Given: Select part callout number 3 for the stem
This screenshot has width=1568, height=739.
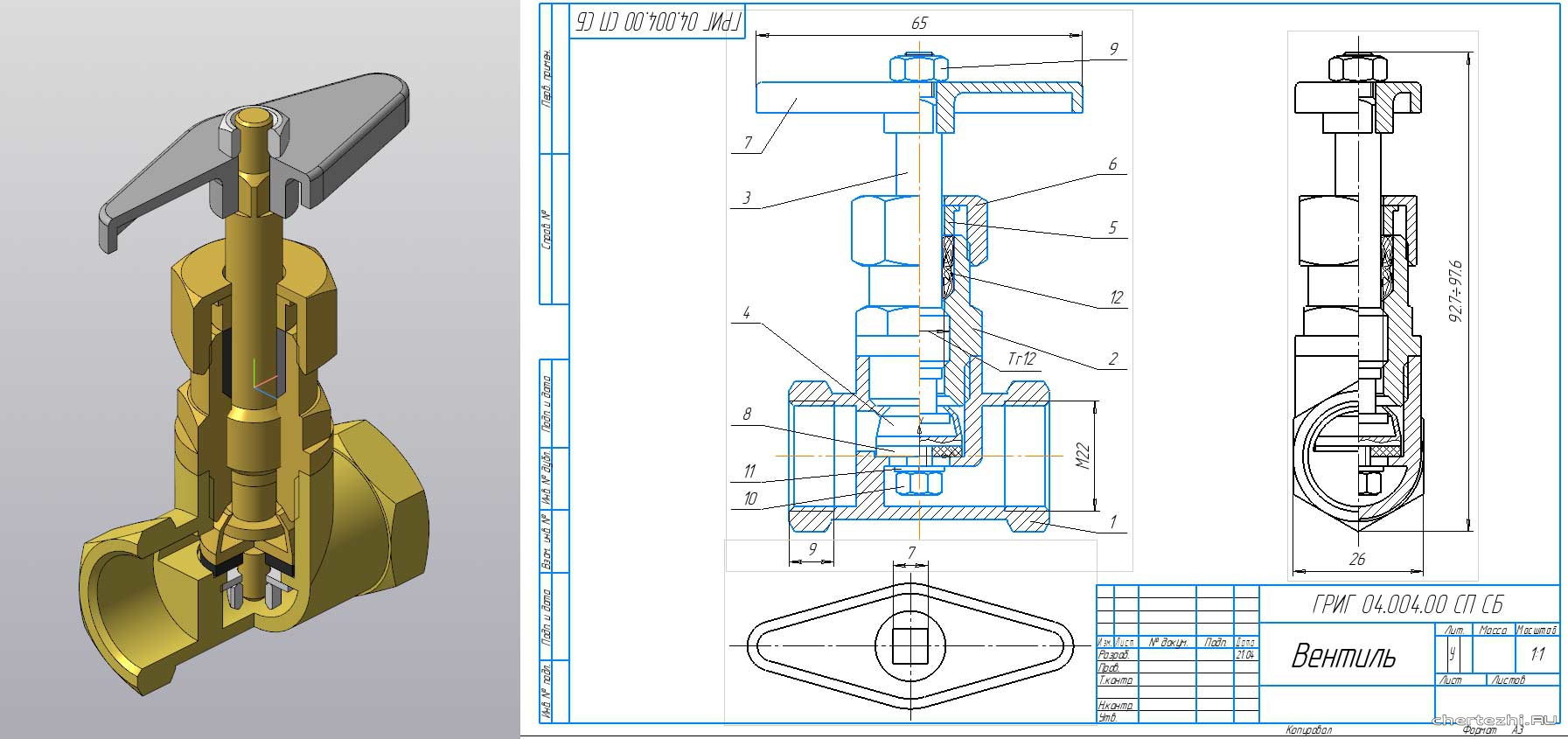Looking at the screenshot, I should coord(746,198).
